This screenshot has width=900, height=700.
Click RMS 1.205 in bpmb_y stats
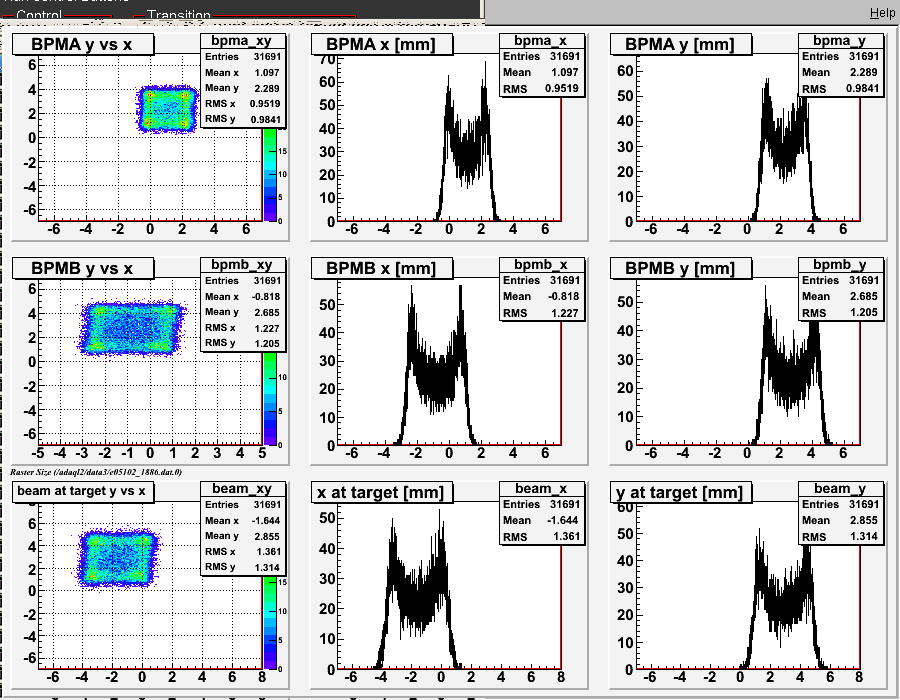pyautogui.click(x=840, y=313)
